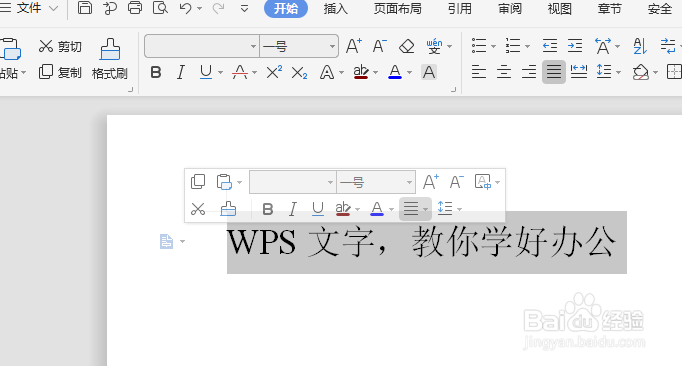Expand the quick access customize arrow
Viewport: 682px width, 366px height.
(x=244, y=8)
